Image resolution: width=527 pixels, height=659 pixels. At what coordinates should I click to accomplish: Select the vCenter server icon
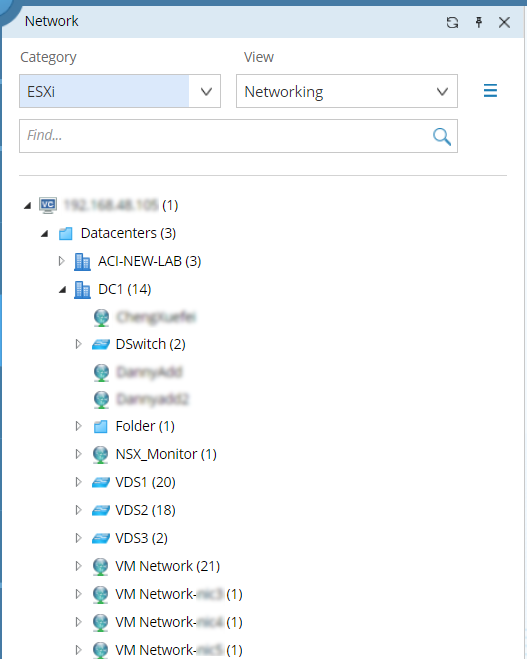coord(48,205)
